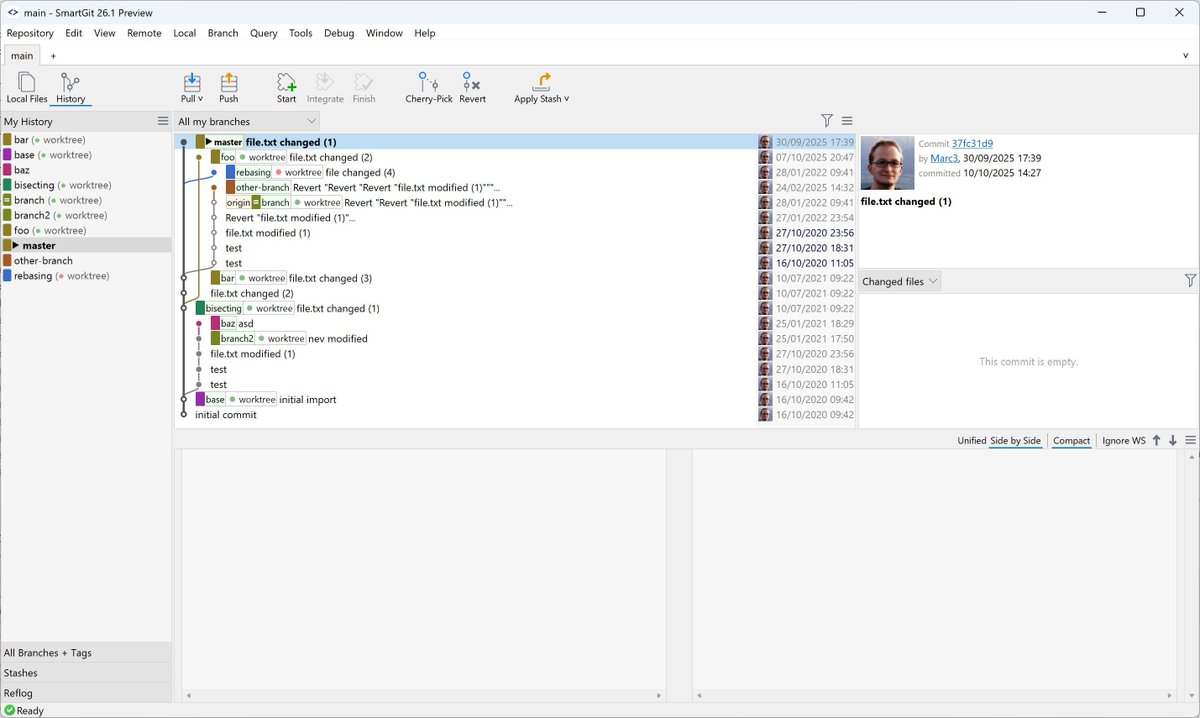The height and width of the screenshot is (718, 1200).
Task: Expand the All Branches + Tags section
Action: [86, 652]
